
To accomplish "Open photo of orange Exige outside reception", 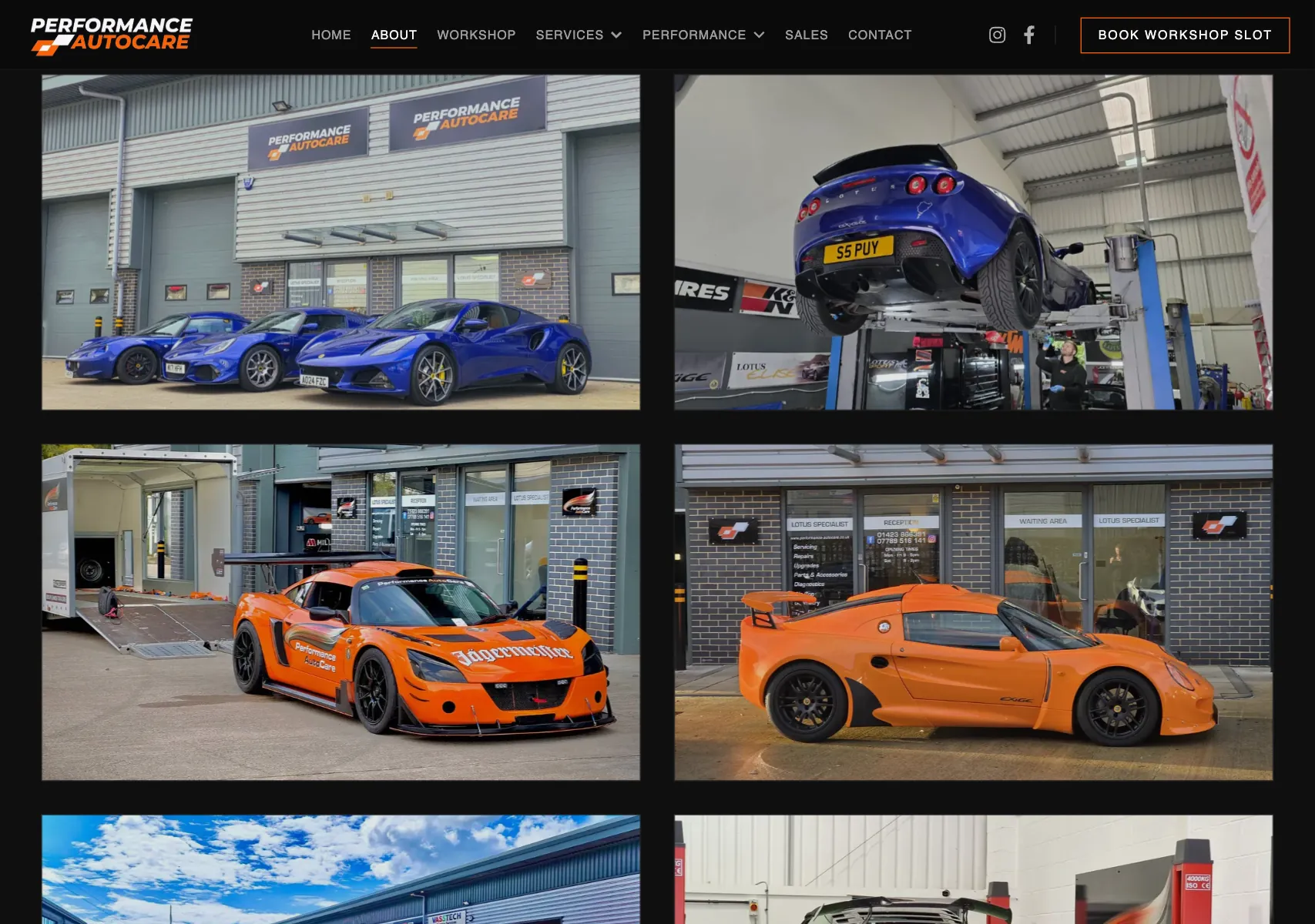I will pyautogui.click(x=974, y=612).
